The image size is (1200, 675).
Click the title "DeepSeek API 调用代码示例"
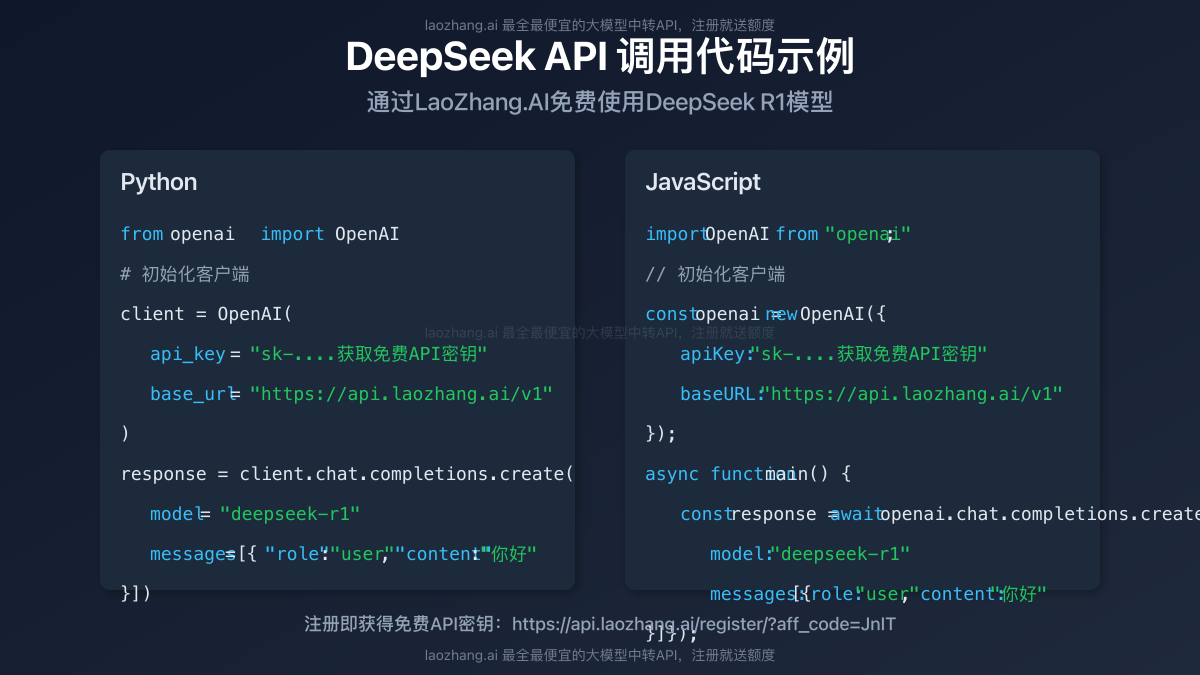pyautogui.click(x=600, y=57)
